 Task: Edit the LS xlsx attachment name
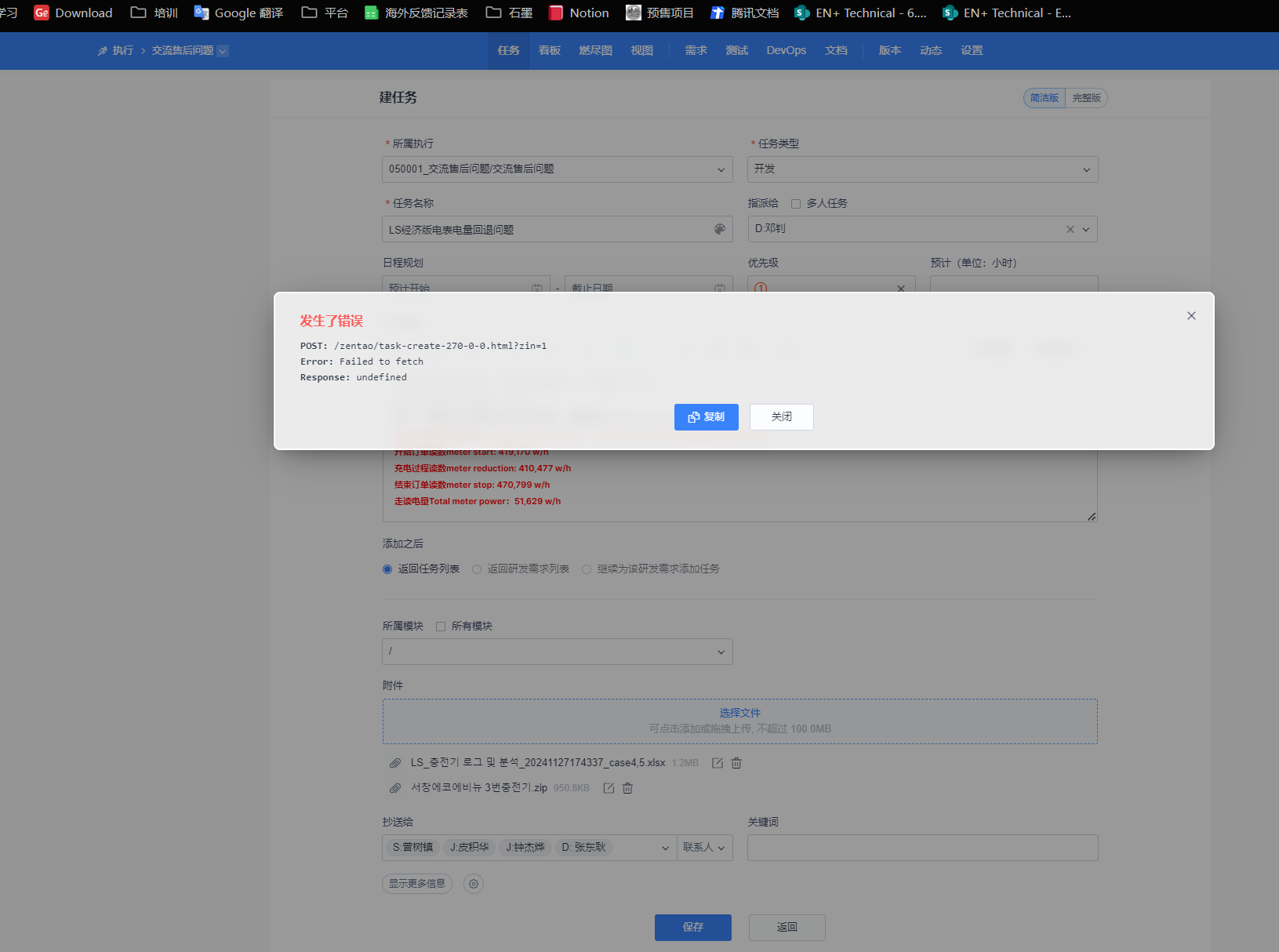[x=717, y=763]
